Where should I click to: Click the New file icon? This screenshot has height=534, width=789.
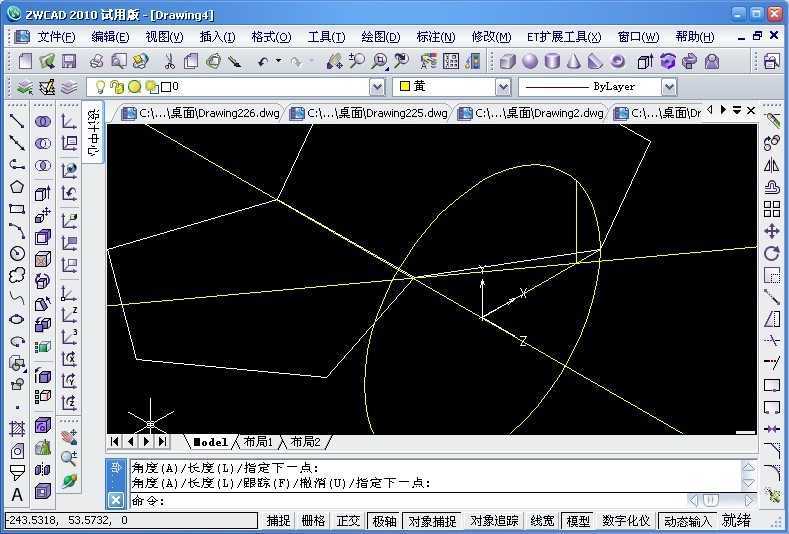click(25, 61)
